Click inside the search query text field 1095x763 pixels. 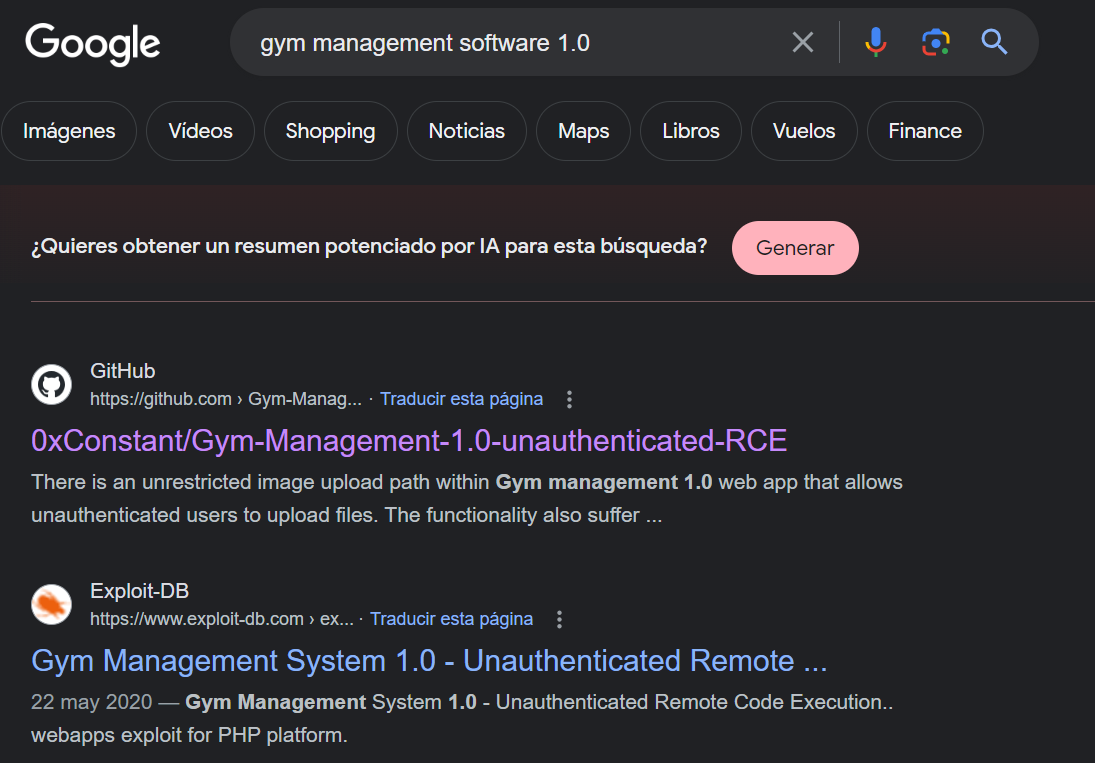pyautogui.click(x=500, y=43)
